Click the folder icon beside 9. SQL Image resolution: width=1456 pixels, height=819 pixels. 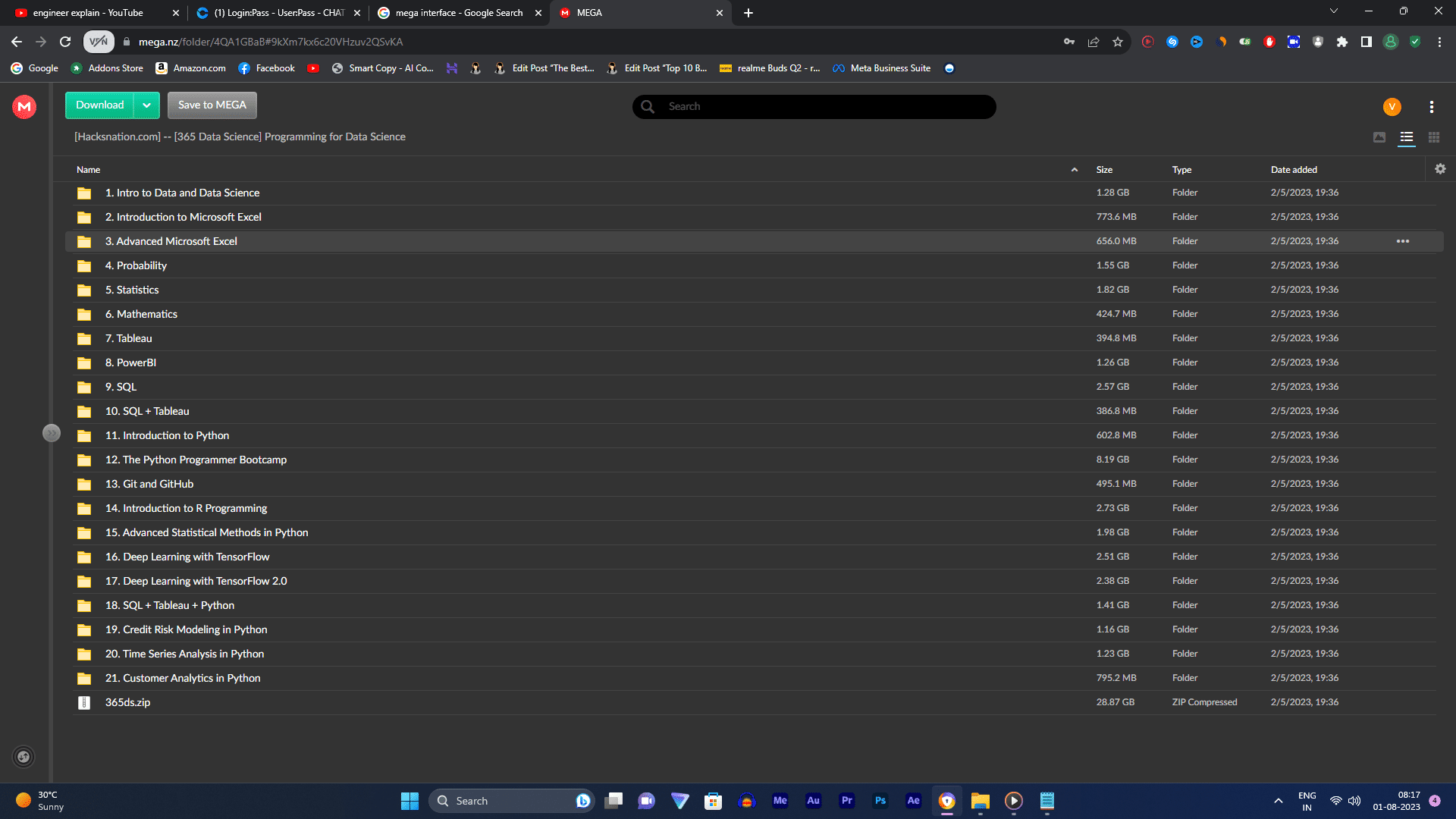(x=83, y=387)
